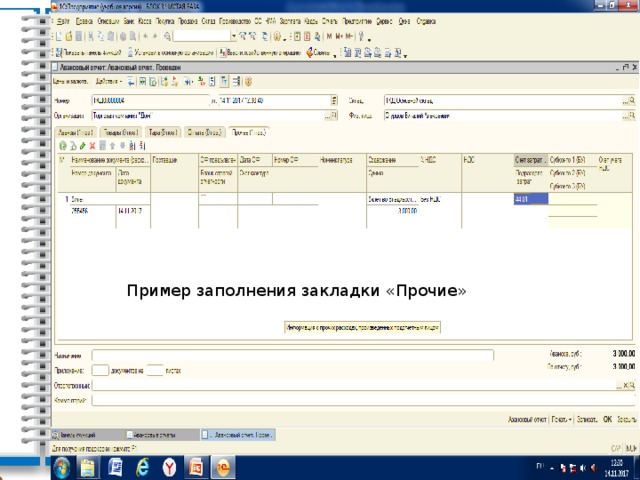Open the Действия dropdown menu
640x480 pixels.
point(108,82)
